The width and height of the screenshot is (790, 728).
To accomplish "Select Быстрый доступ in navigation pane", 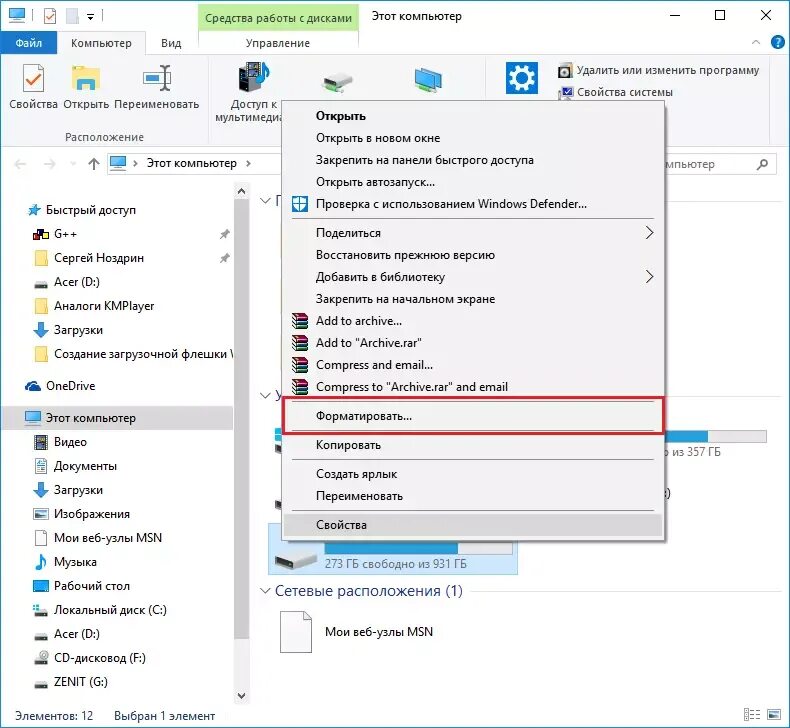I will click(91, 210).
